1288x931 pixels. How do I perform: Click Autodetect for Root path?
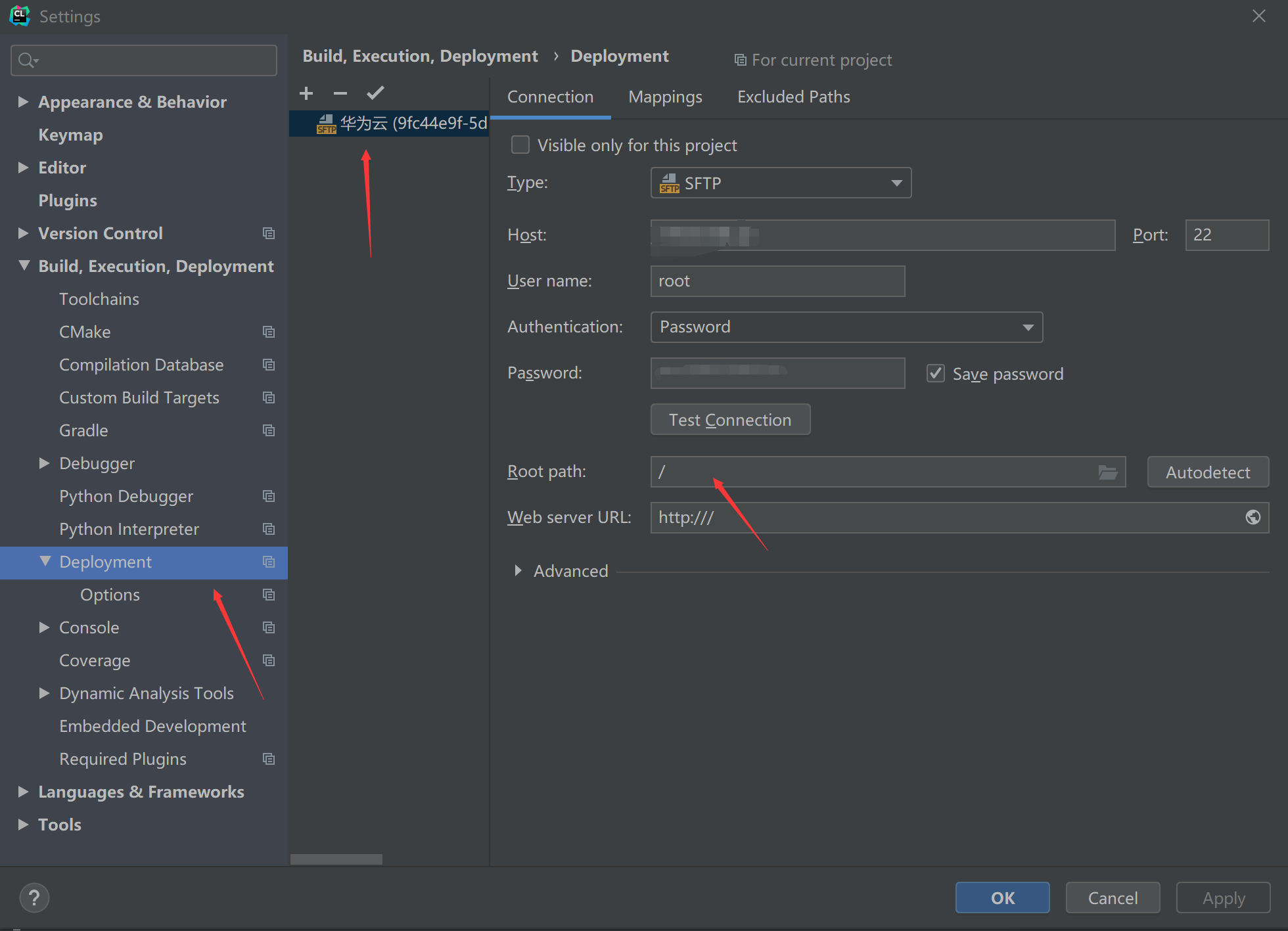[x=1207, y=472]
